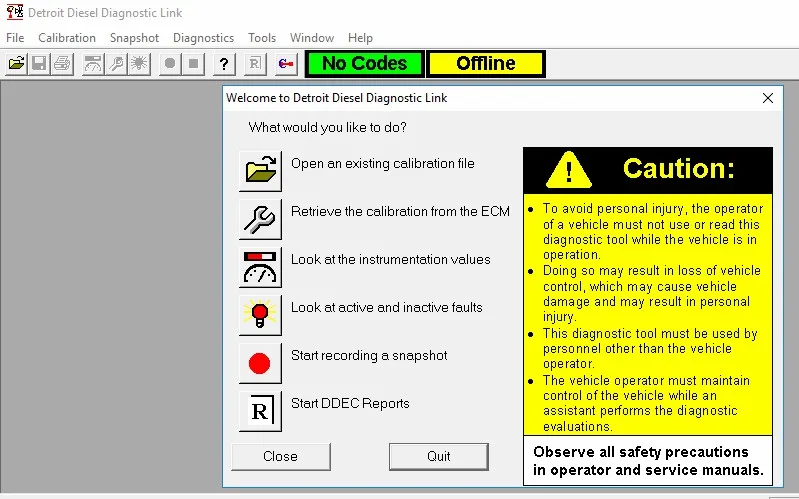
Task: Click the 'Observe all safety precautions' notice text
Action: (x=648, y=461)
